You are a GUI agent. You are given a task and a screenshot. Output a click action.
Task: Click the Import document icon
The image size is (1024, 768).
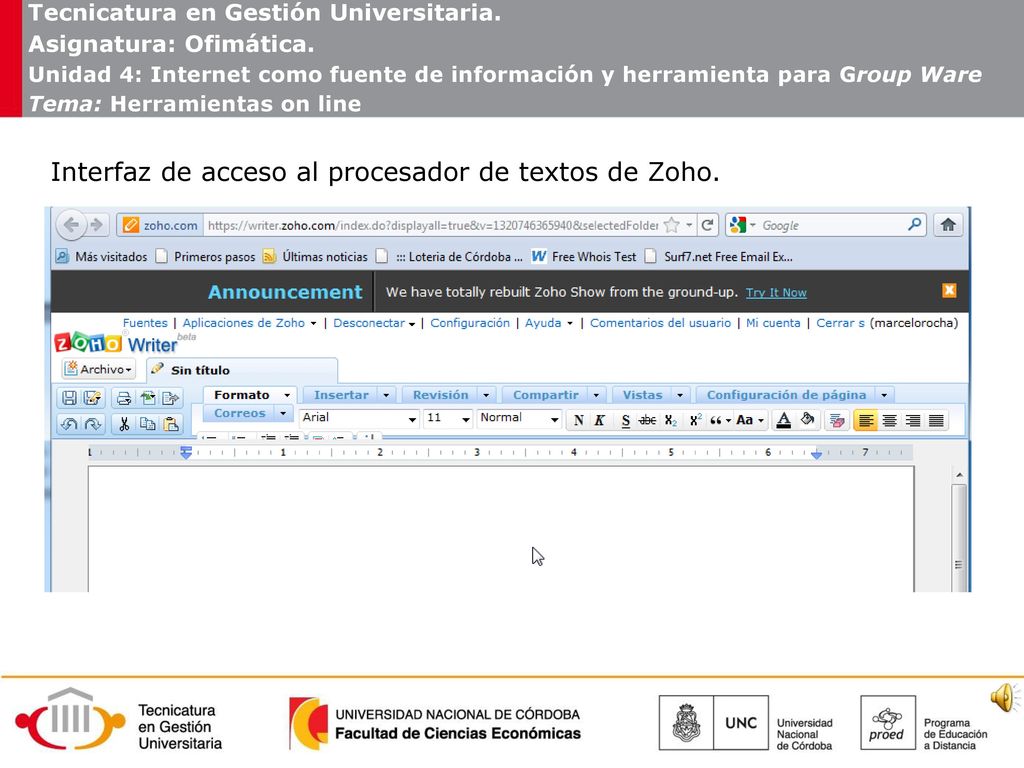click(148, 398)
